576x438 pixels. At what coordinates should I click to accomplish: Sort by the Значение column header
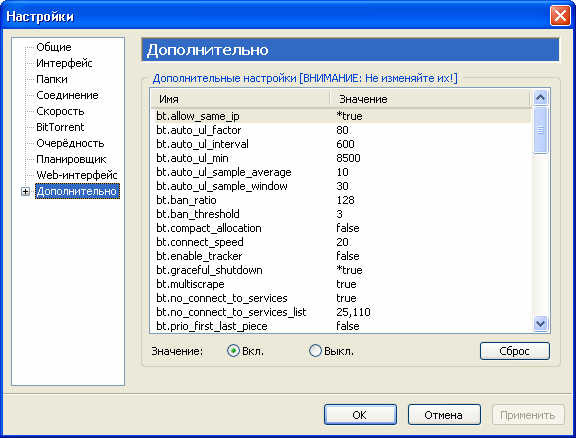pyautogui.click(x=429, y=99)
